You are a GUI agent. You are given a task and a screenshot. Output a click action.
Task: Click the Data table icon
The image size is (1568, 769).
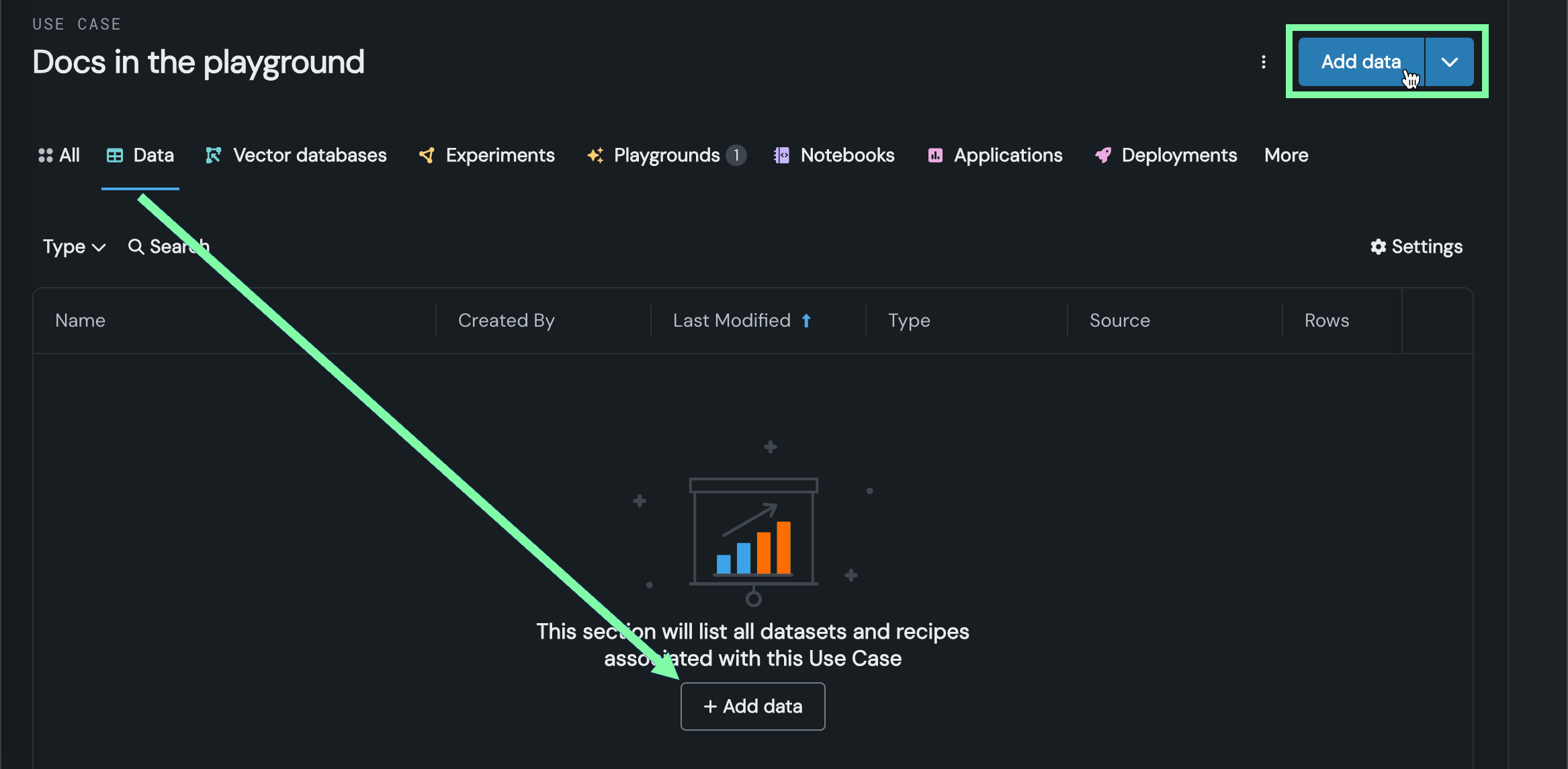click(x=115, y=155)
